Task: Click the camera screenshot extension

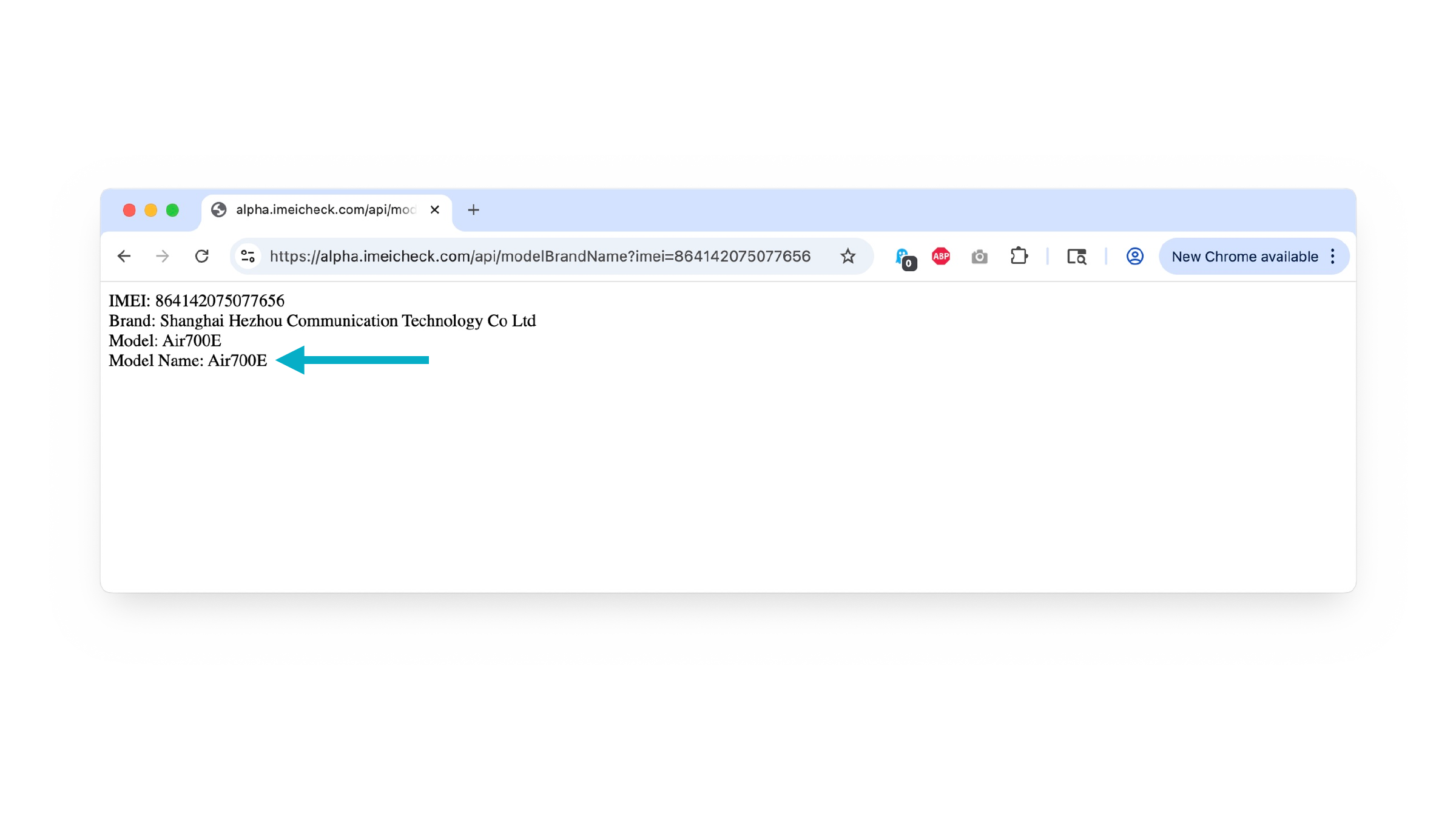Action: (979, 257)
